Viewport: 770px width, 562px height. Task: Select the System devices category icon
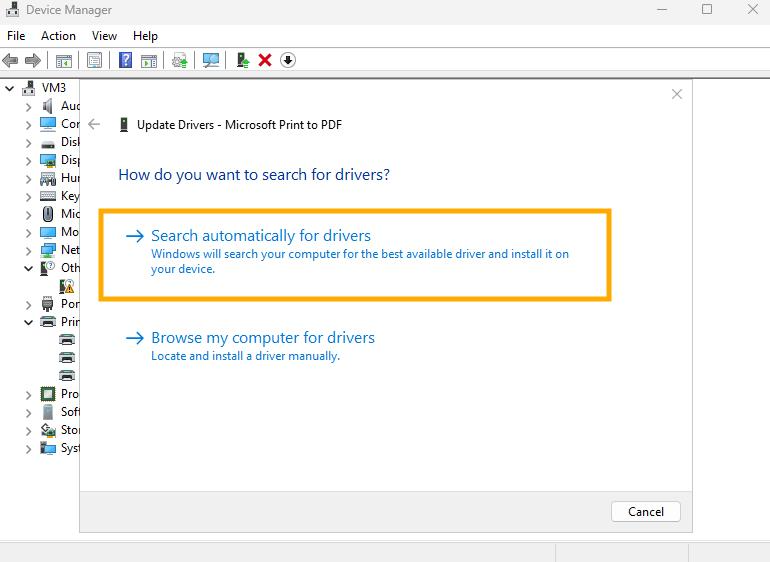(48, 448)
